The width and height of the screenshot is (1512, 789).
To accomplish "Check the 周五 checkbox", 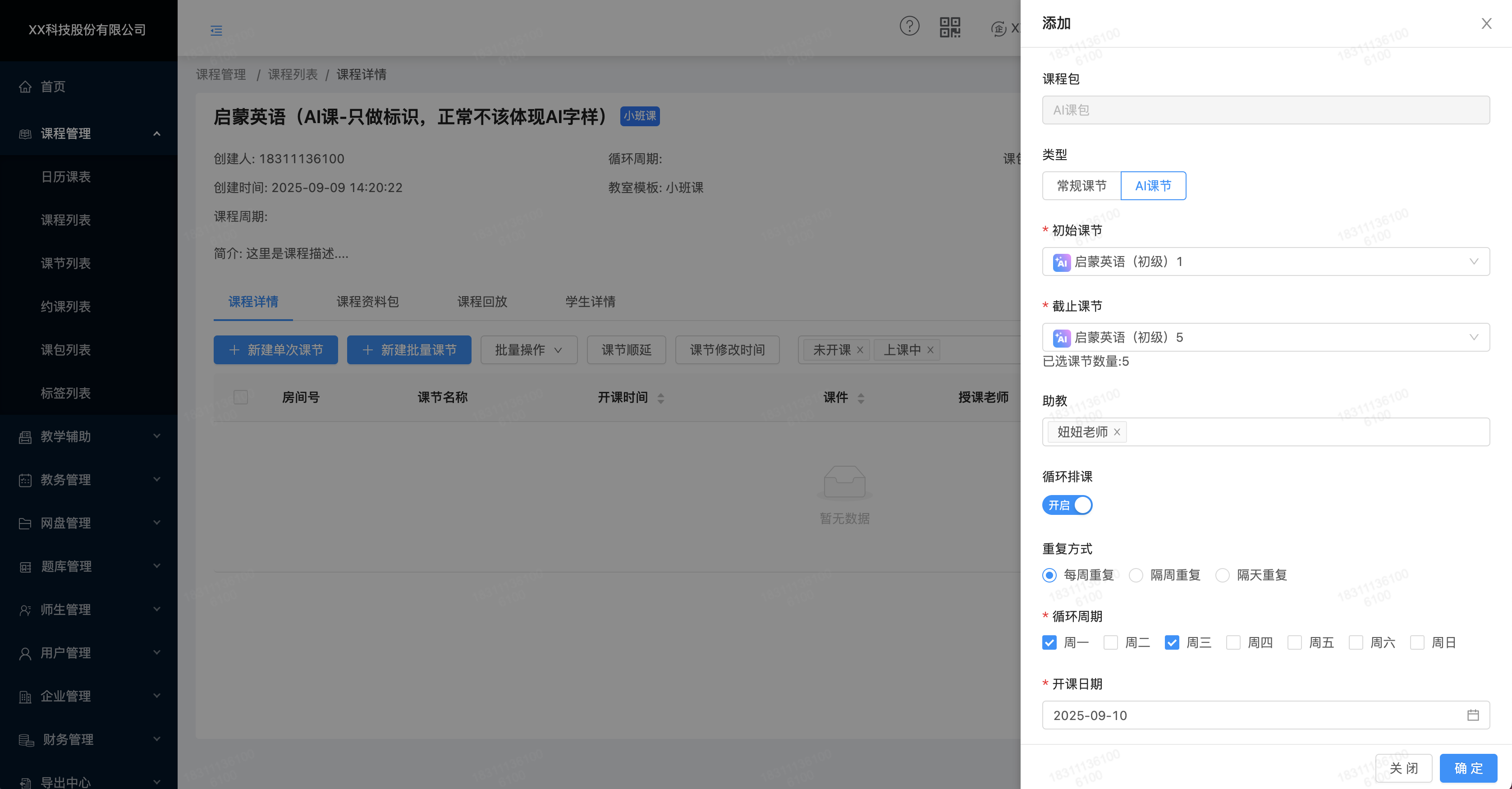I will (x=1294, y=642).
